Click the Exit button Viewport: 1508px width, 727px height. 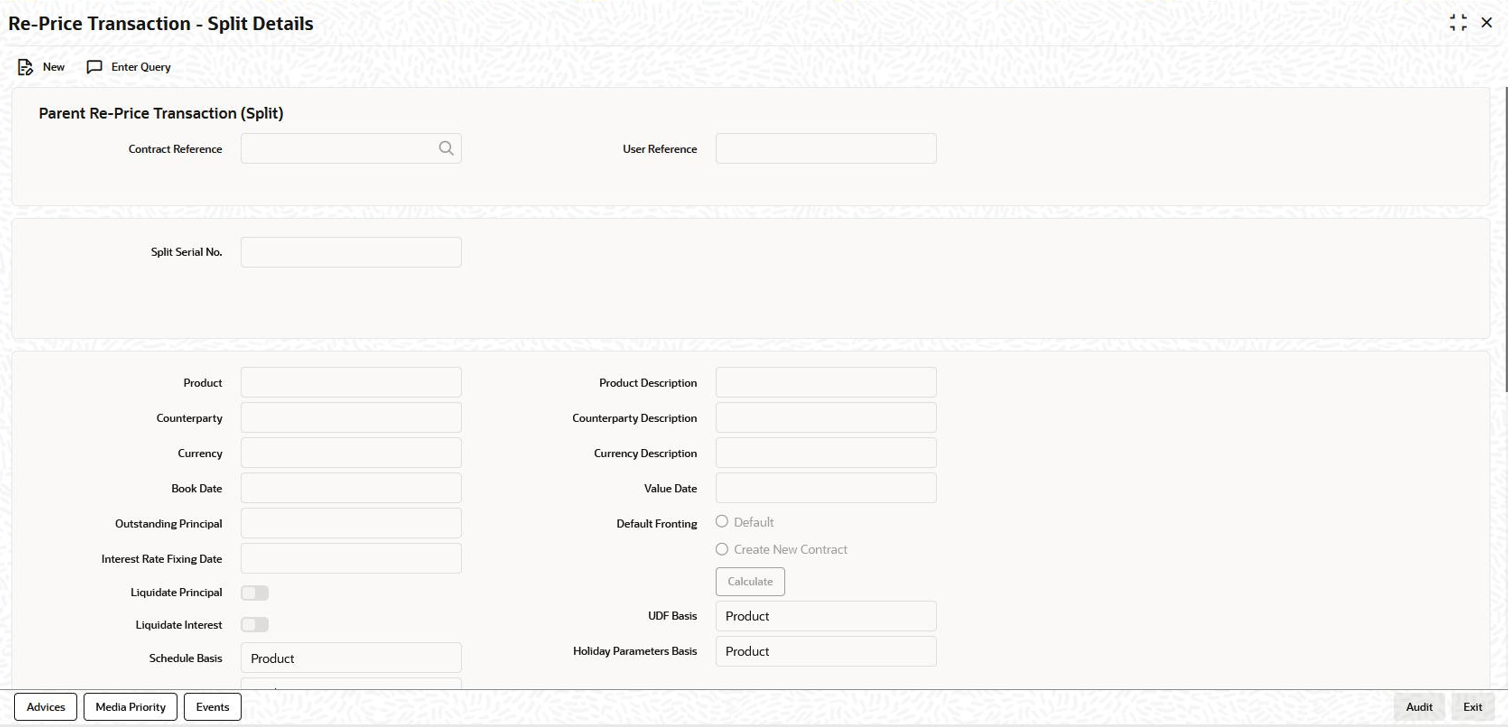pyautogui.click(x=1473, y=707)
